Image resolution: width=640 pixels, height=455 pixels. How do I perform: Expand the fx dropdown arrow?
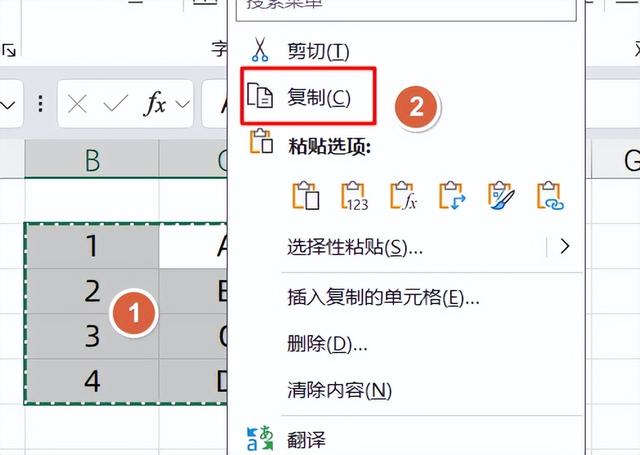(182, 104)
